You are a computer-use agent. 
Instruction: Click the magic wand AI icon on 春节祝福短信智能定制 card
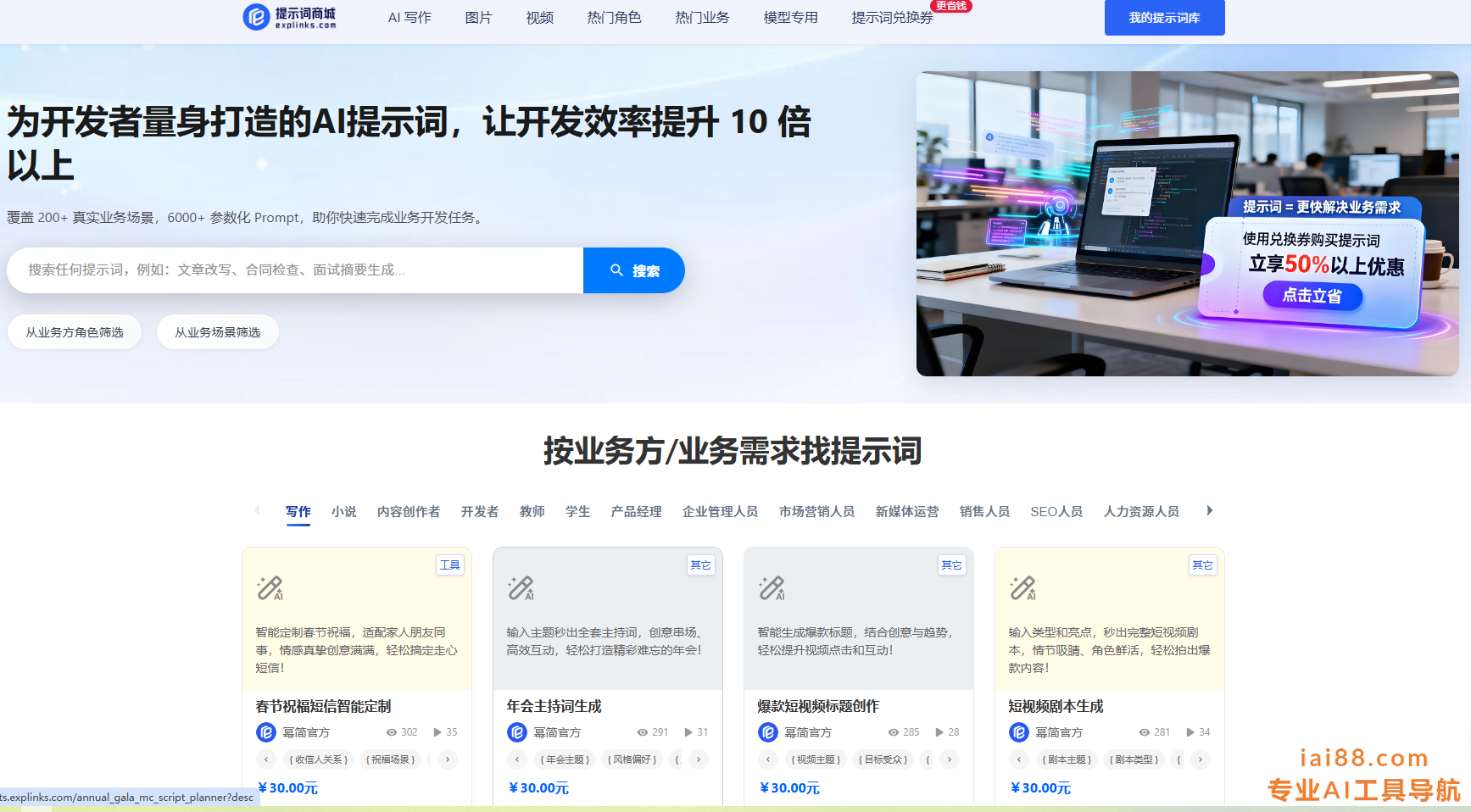[270, 587]
